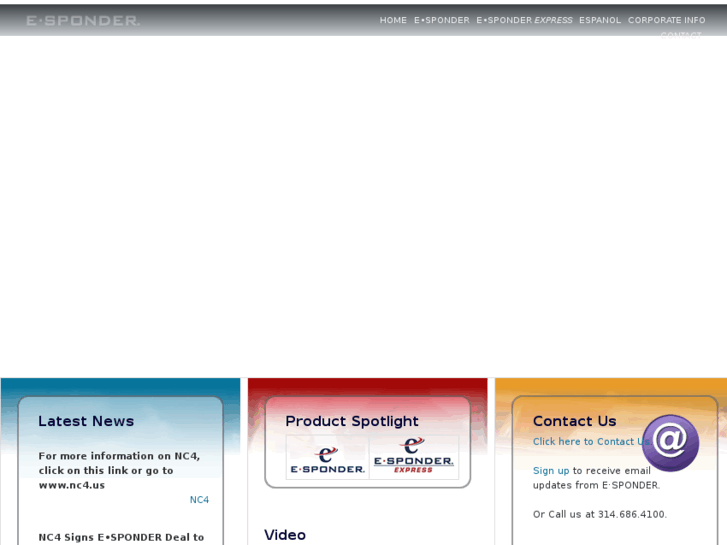Switch to ESPANOL page

coord(600,20)
